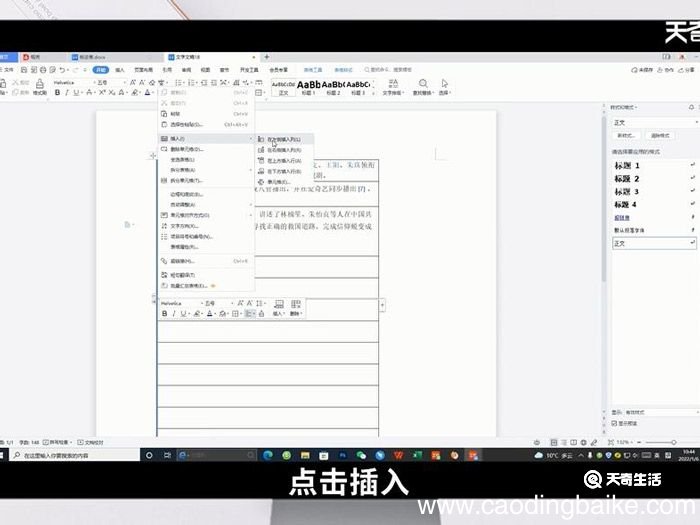Screen dimensions: 700x525
Task: Apply the 标题 1 style from styles list
Action: [x=654, y=166]
